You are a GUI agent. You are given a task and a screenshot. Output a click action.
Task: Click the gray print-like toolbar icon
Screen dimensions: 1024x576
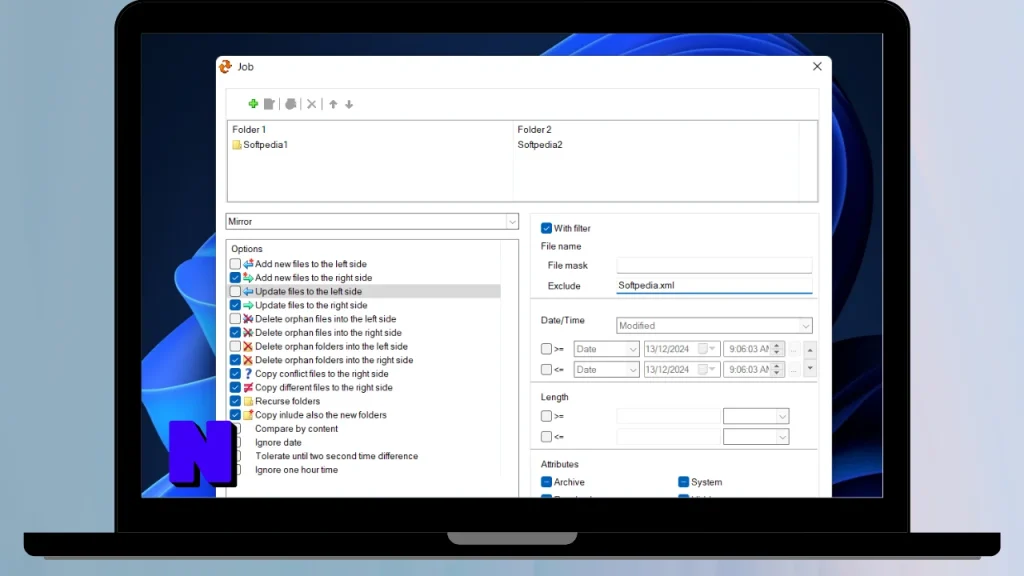(x=291, y=104)
